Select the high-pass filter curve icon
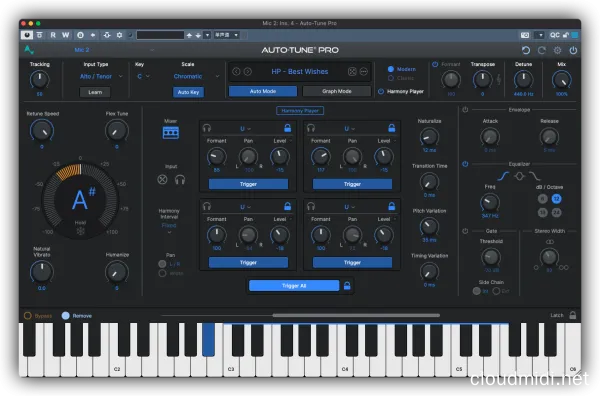This screenshot has height=396, width=600. 503,176
